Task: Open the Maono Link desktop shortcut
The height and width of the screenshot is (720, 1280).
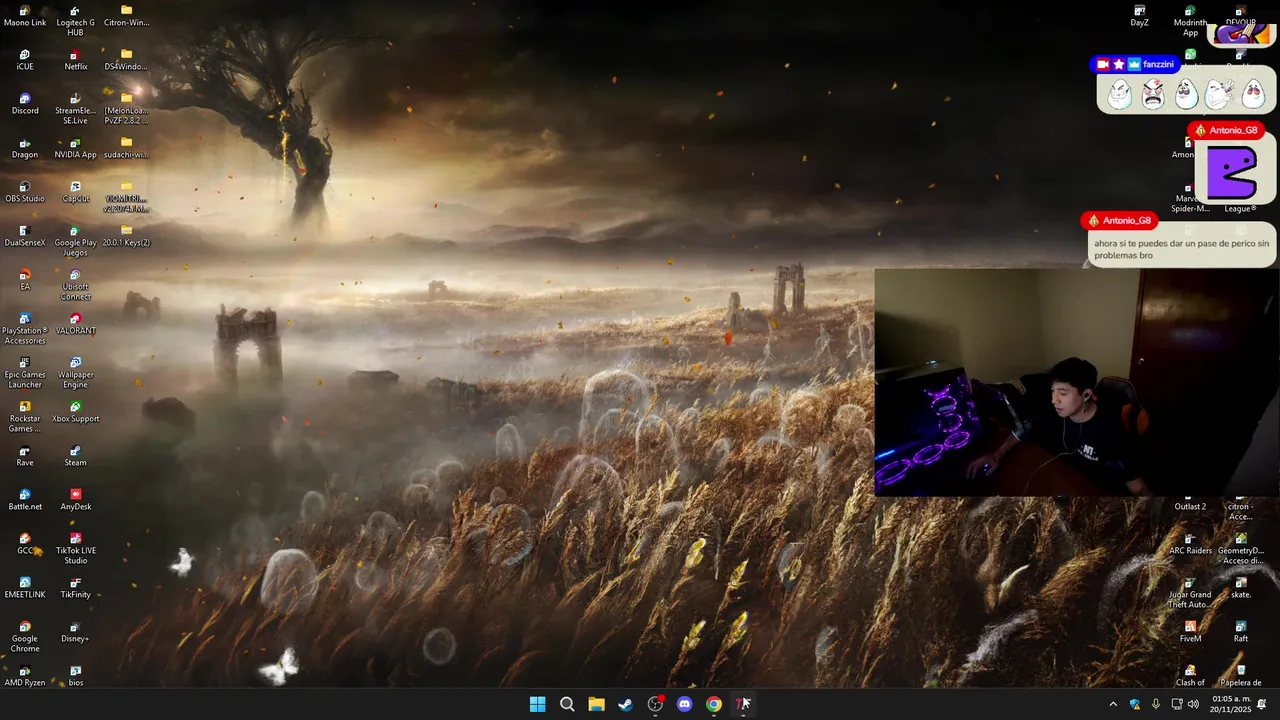Action: click(x=25, y=16)
